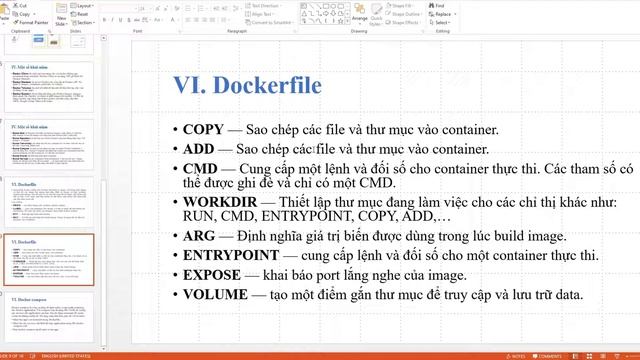Justify the paragraph text
Image resolution: width=640 pixels, height=360 pixels.
point(213,20)
